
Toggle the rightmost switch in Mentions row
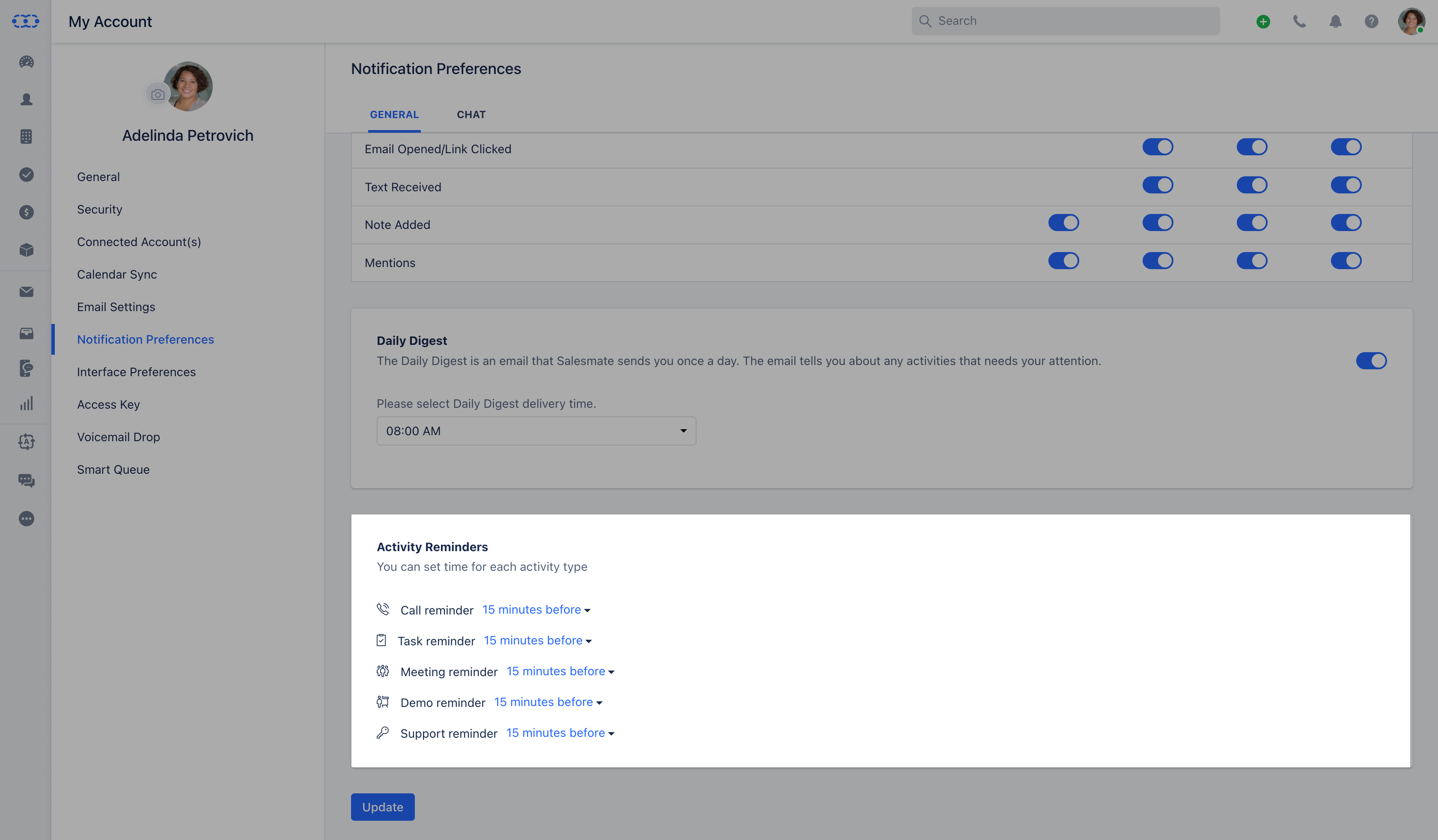coord(1346,261)
